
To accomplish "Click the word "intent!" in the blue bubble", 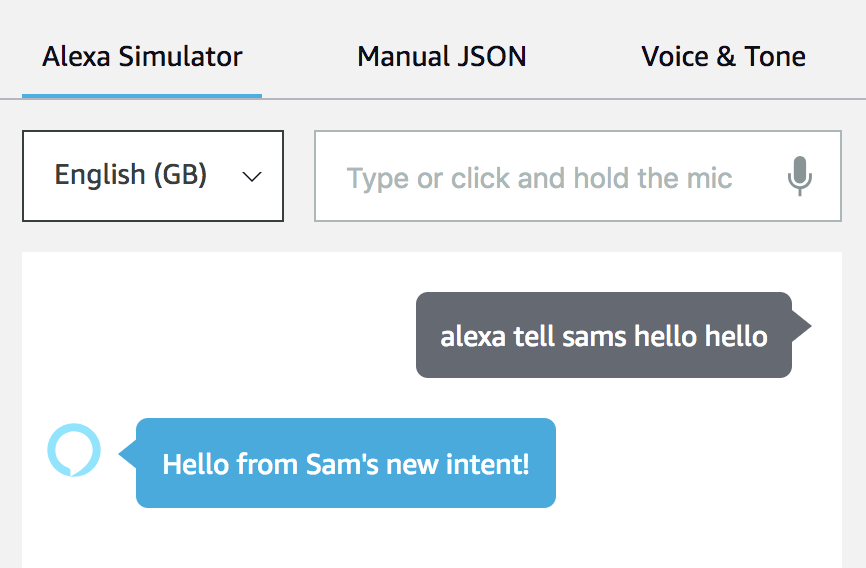I will [493, 464].
